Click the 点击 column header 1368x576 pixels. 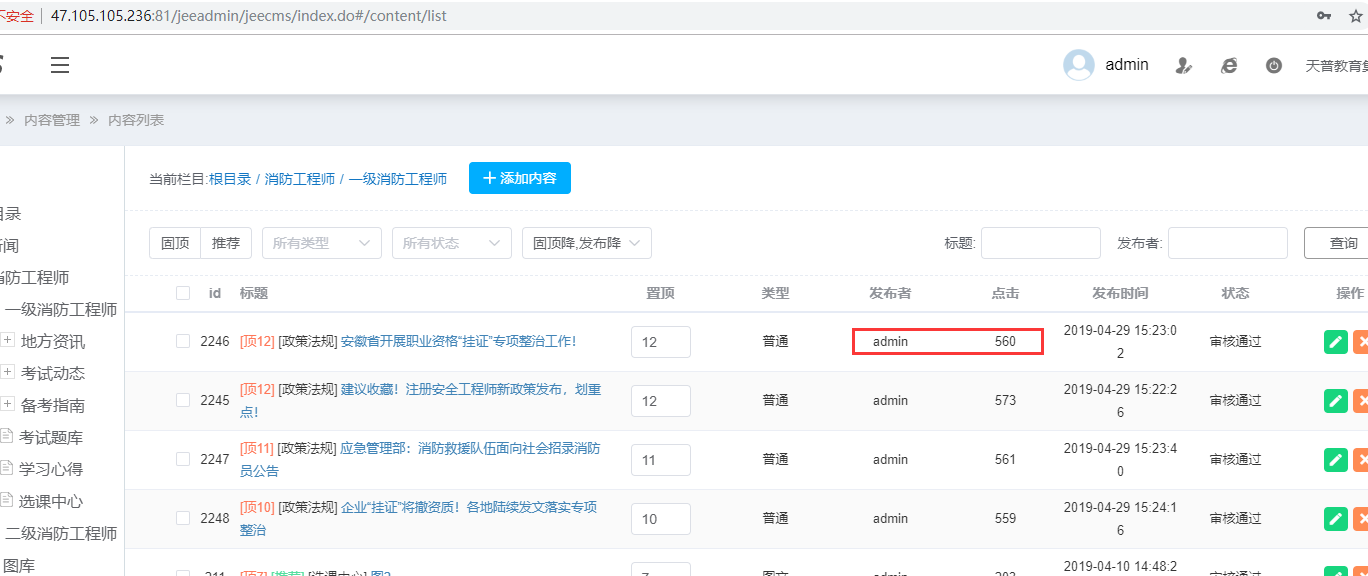(x=1005, y=293)
